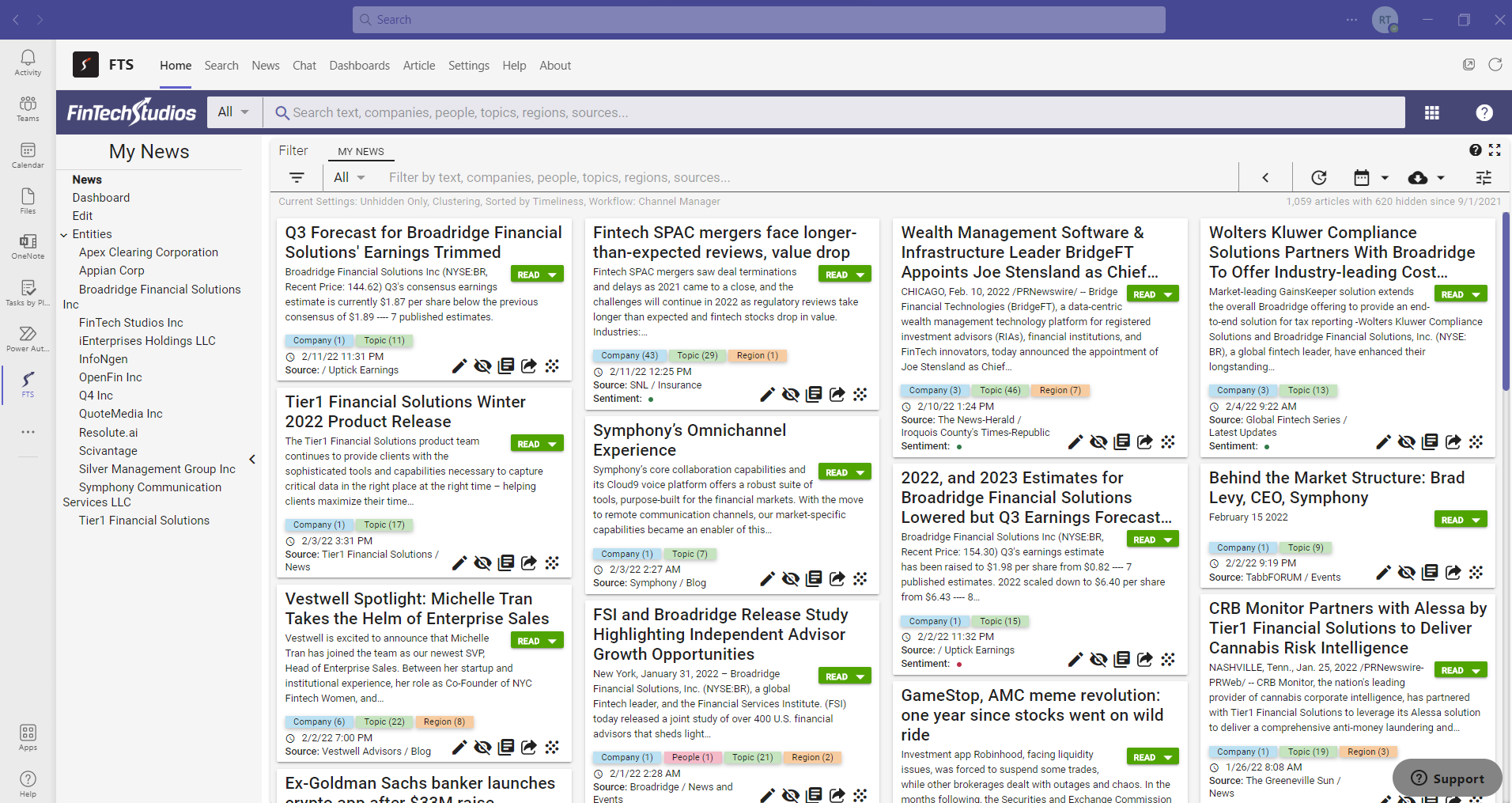This screenshot has height=803, width=1512.
Task: Open the tune settings sliders icon
Action: pos(1484,177)
